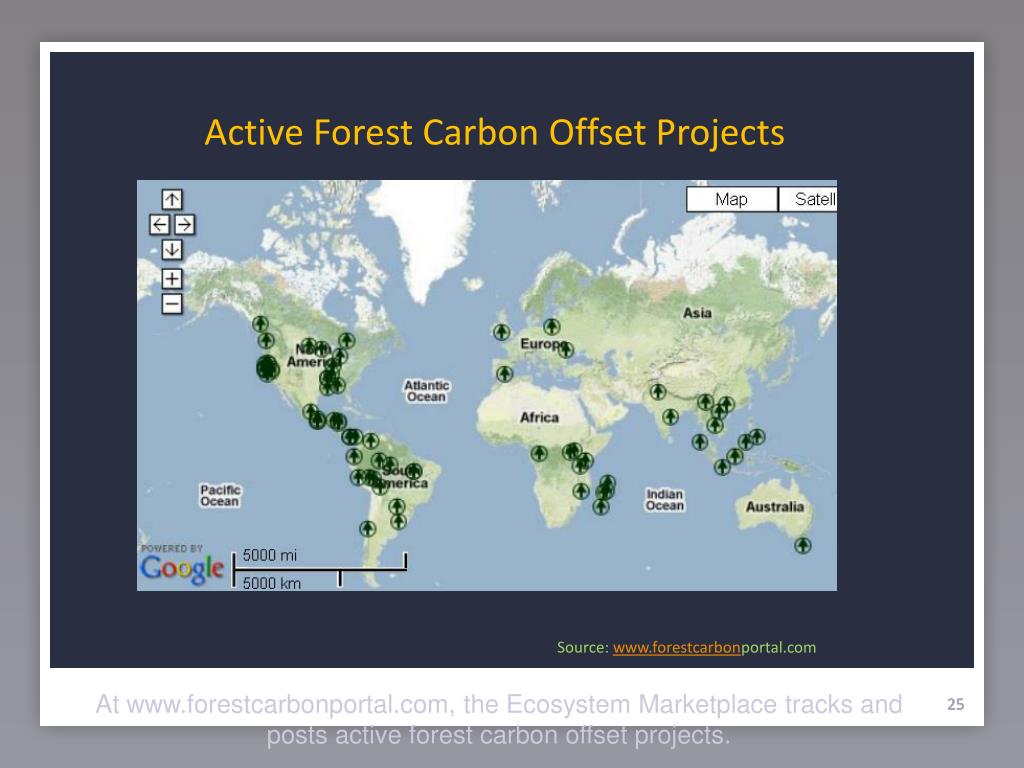This screenshot has width=1024, height=768.
Task: Select the tree marker in northern India
Action: coord(658,392)
